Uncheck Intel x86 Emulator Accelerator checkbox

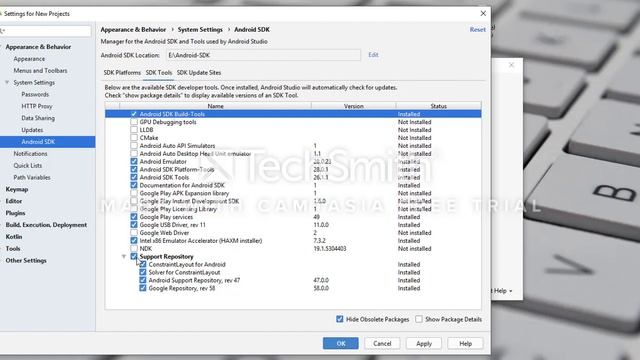point(134,241)
